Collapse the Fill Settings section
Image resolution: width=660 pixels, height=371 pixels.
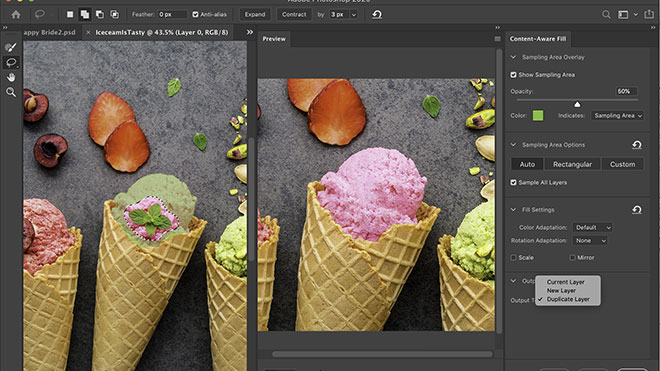click(513, 209)
